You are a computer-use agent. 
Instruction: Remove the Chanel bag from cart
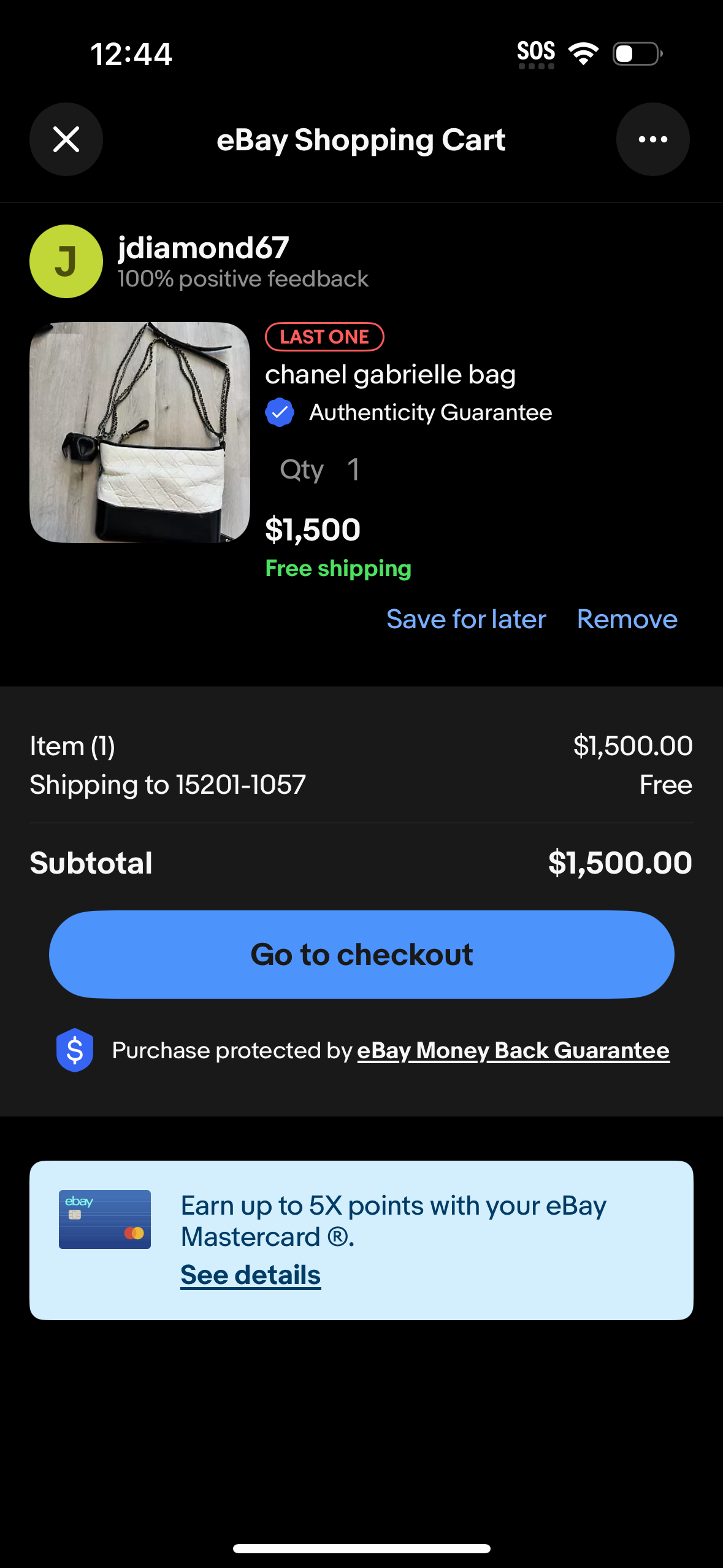[x=626, y=618]
